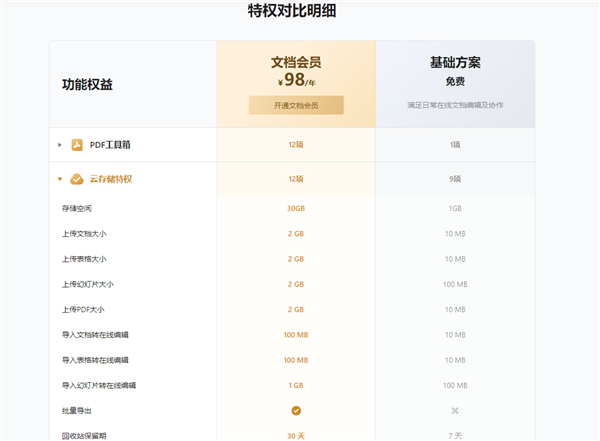Click the 功能权益 column header
The height and width of the screenshot is (441, 600).
coord(87,85)
